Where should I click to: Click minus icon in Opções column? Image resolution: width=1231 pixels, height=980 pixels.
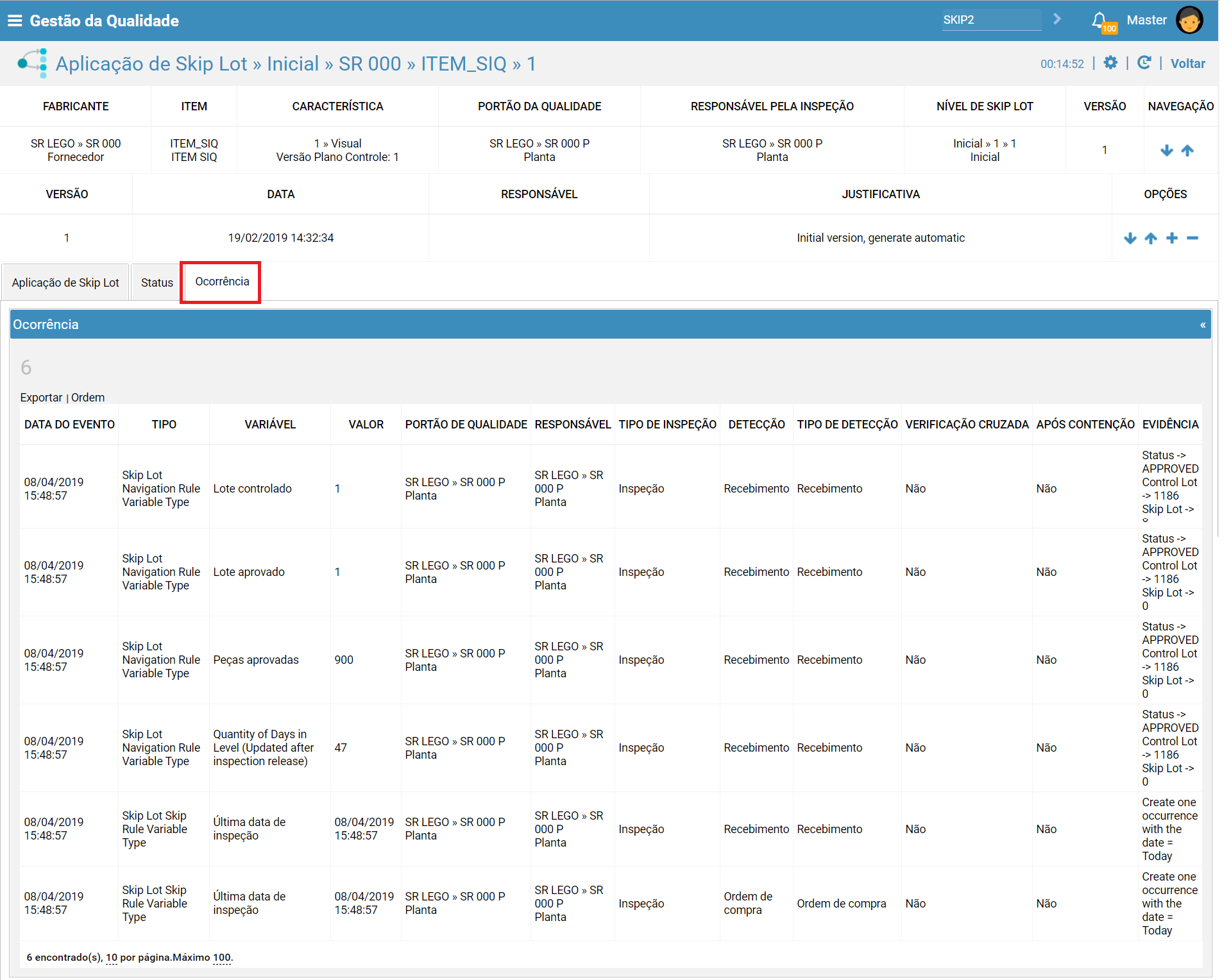pyautogui.click(x=1193, y=239)
